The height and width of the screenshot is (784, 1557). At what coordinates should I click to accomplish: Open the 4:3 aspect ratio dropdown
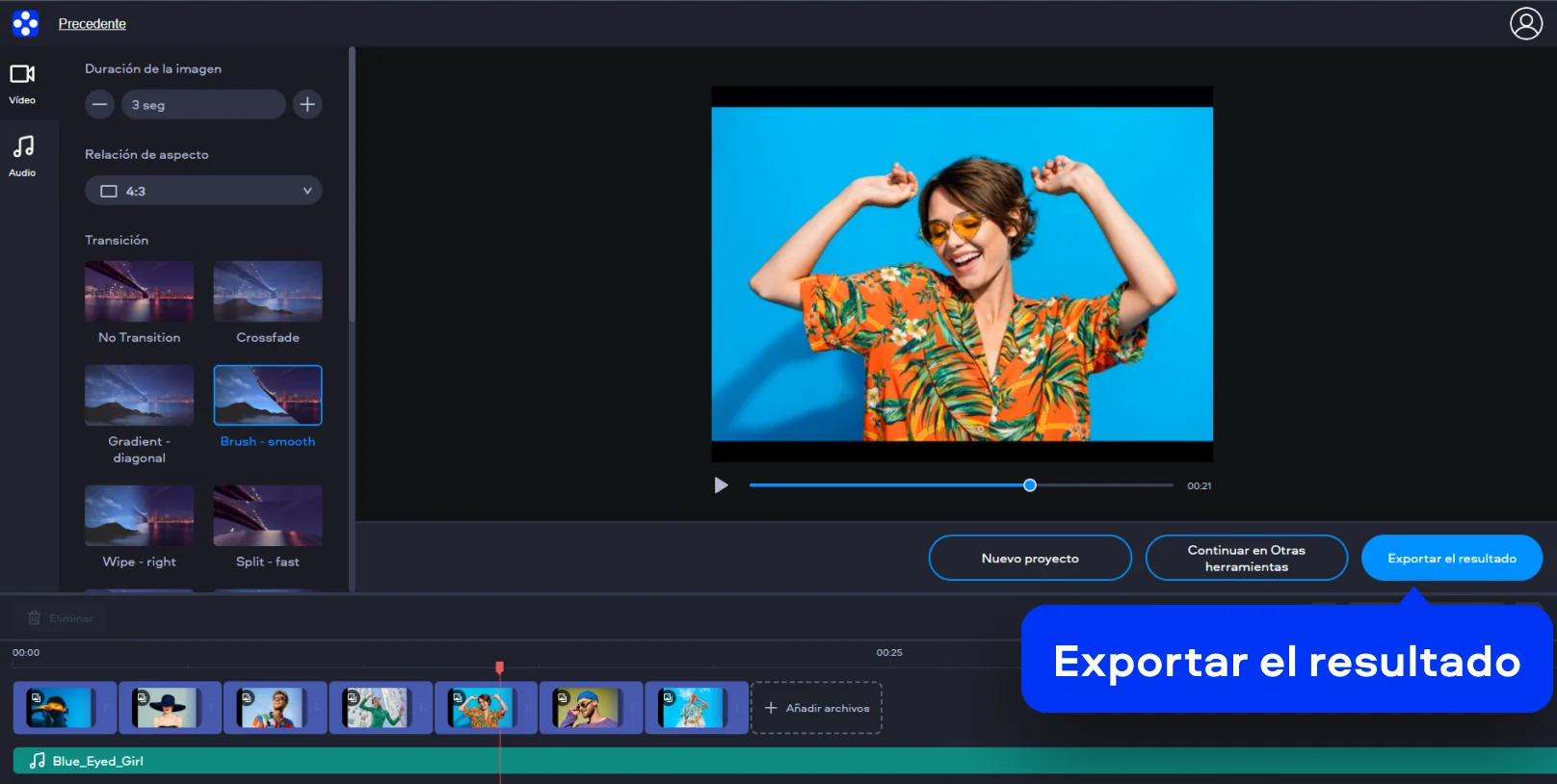click(x=203, y=191)
